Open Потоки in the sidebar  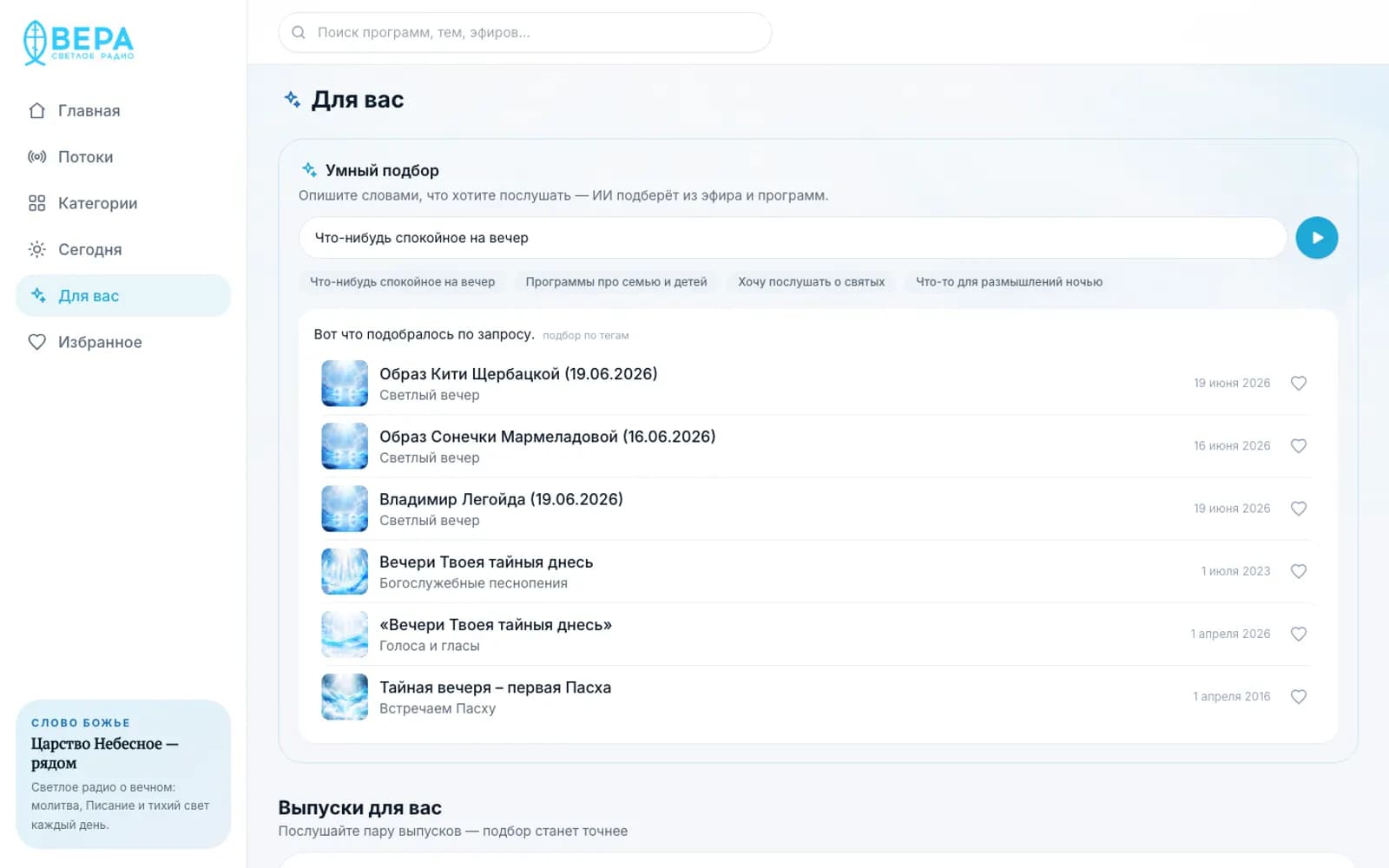123,157
